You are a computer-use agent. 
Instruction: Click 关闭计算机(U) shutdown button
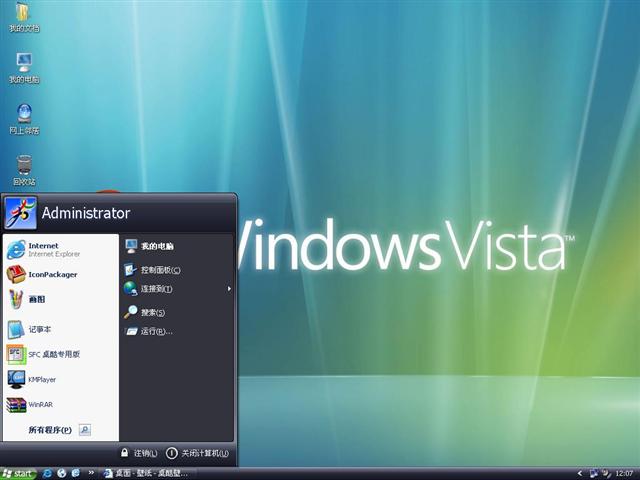point(197,453)
